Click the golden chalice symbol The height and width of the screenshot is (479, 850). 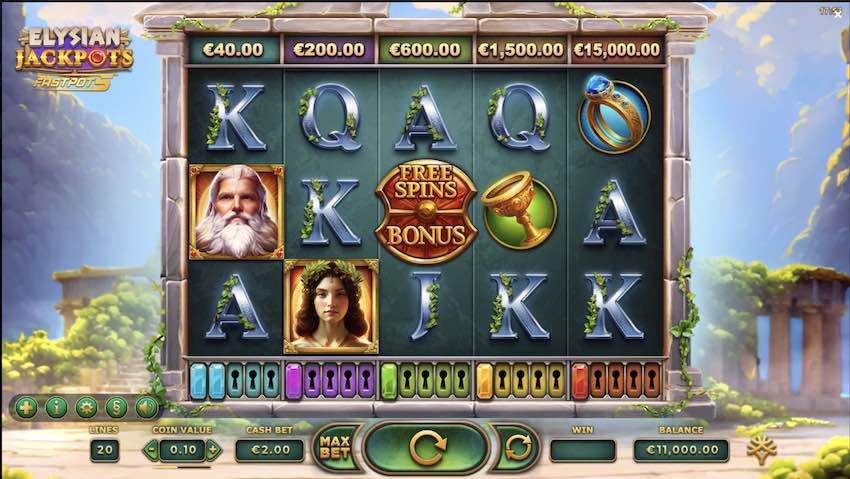[x=519, y=212]
